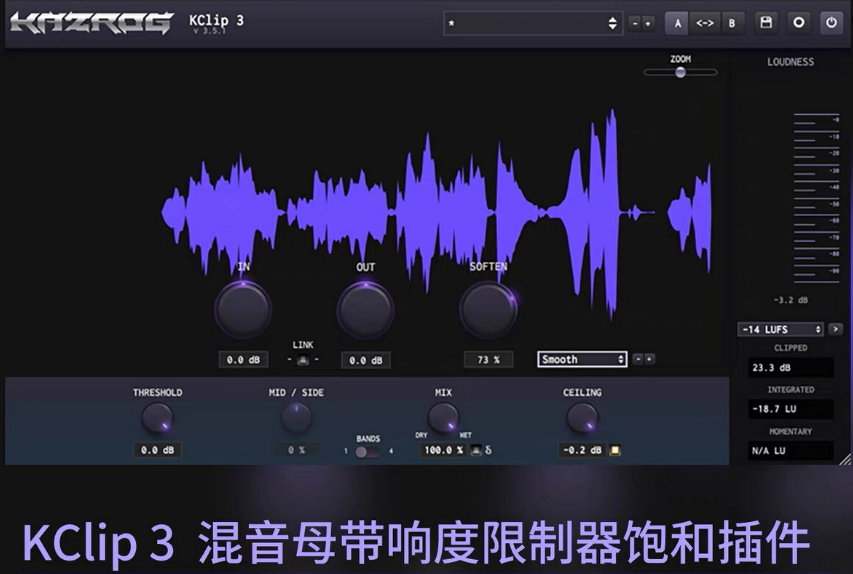This screenshot has width=853, height=574.
Task: Click the IN value field 0.0 dB
Action: pos(243,360)
